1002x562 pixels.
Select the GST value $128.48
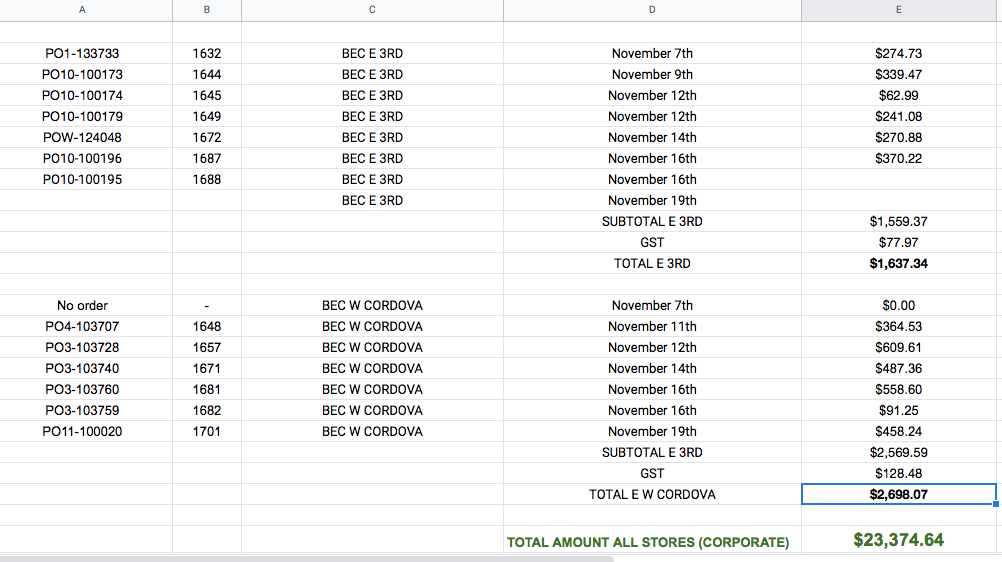click(x=898, y=474)
